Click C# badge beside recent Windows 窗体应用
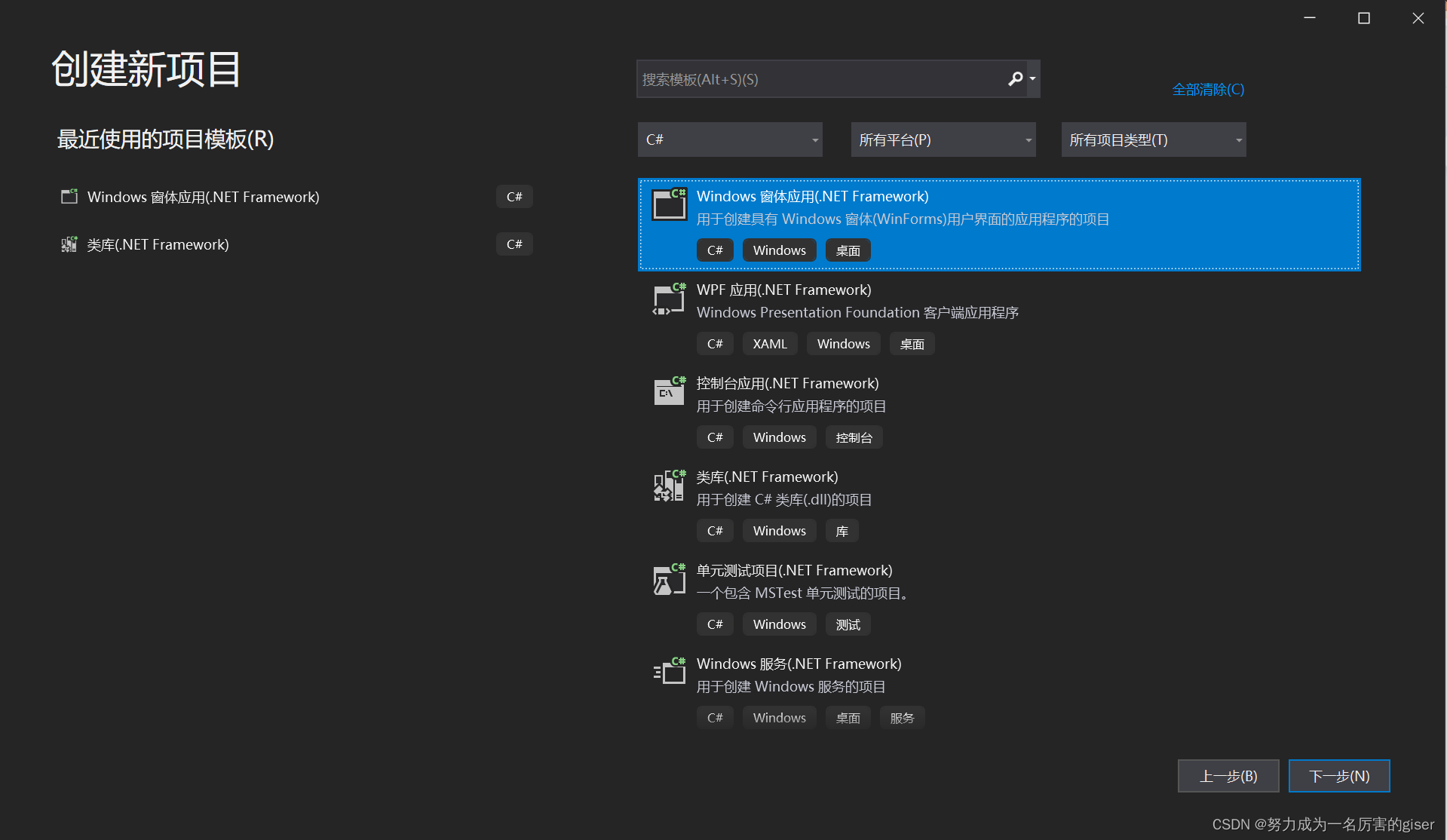Screen dimensions: 1447x840 [514, 197]
